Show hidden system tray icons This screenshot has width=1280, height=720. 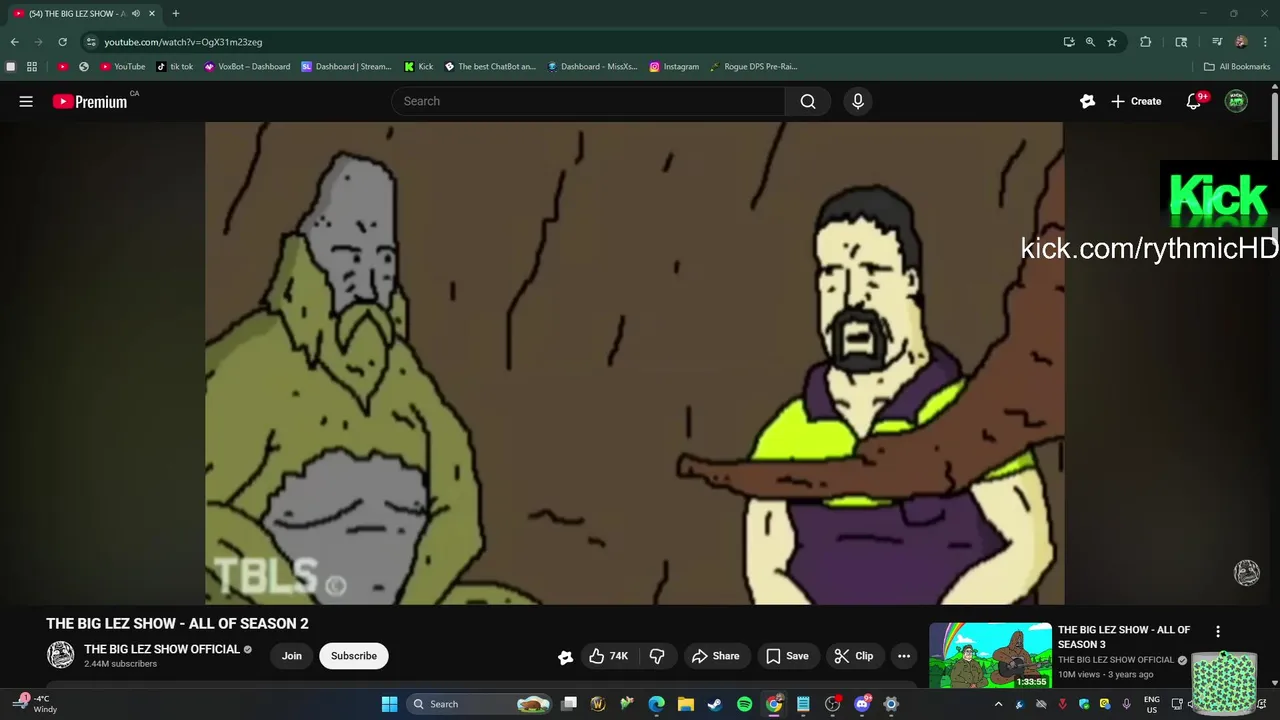click(998, 704)
